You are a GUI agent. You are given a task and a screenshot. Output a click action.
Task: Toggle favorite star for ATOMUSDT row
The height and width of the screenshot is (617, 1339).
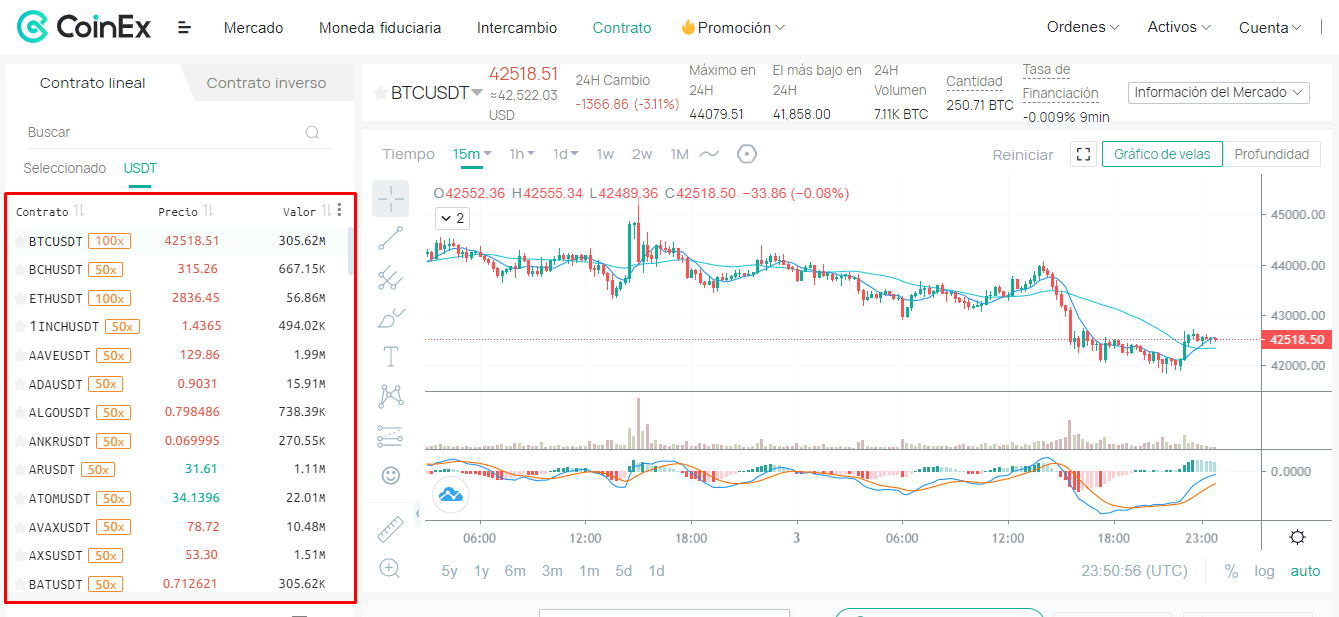[19, 498]
